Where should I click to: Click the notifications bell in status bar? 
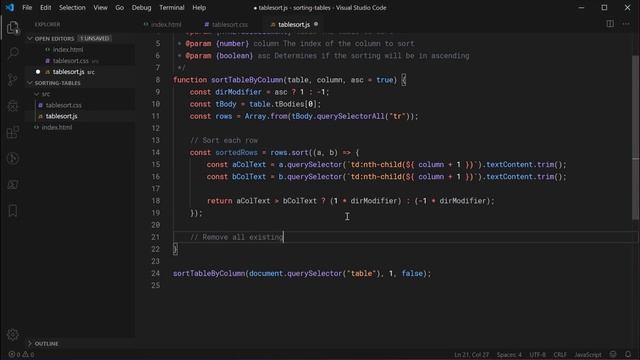pyautogui.click(x=628, y=354)
